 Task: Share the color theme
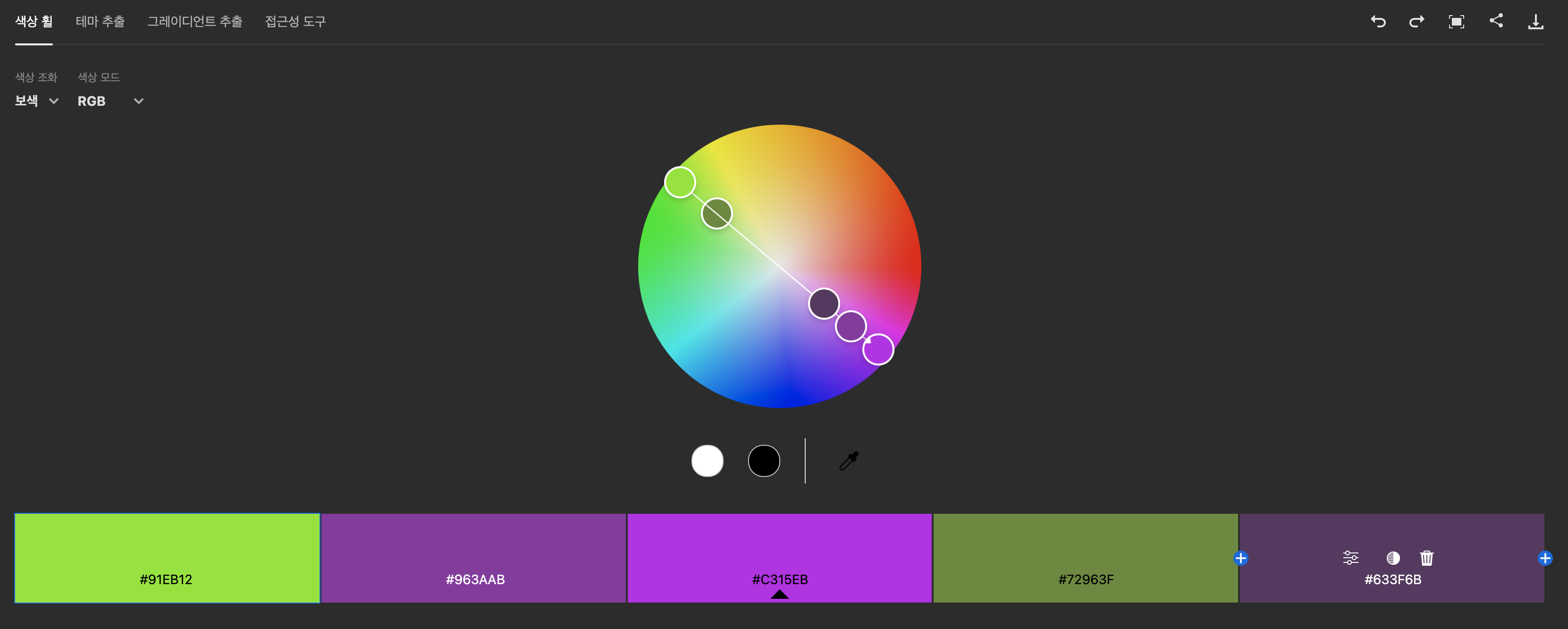tap(1496, 21)
